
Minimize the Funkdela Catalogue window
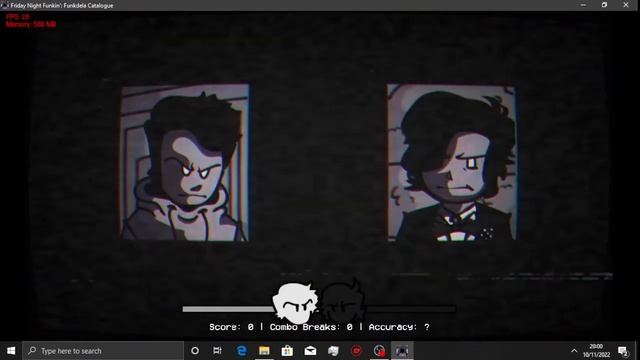[x=583, y=5]
